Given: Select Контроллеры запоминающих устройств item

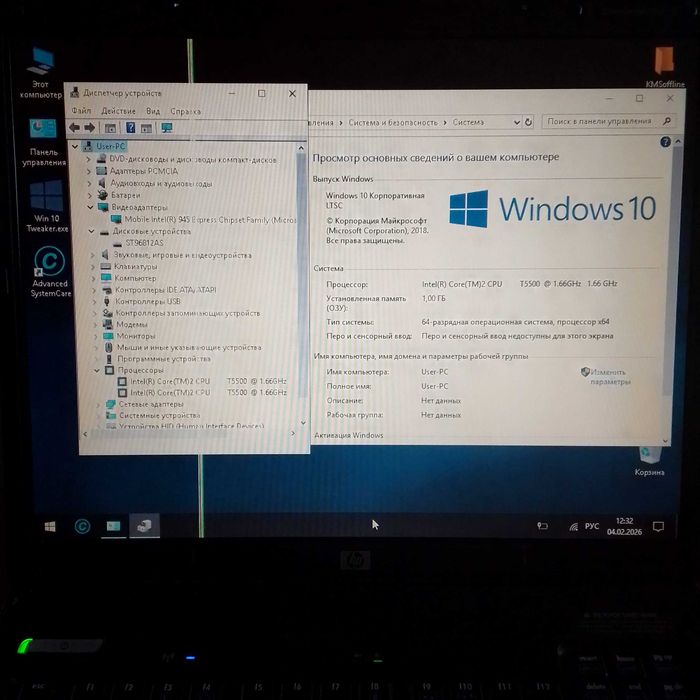Looking at the screenshot, I should (x=182, y=313).
